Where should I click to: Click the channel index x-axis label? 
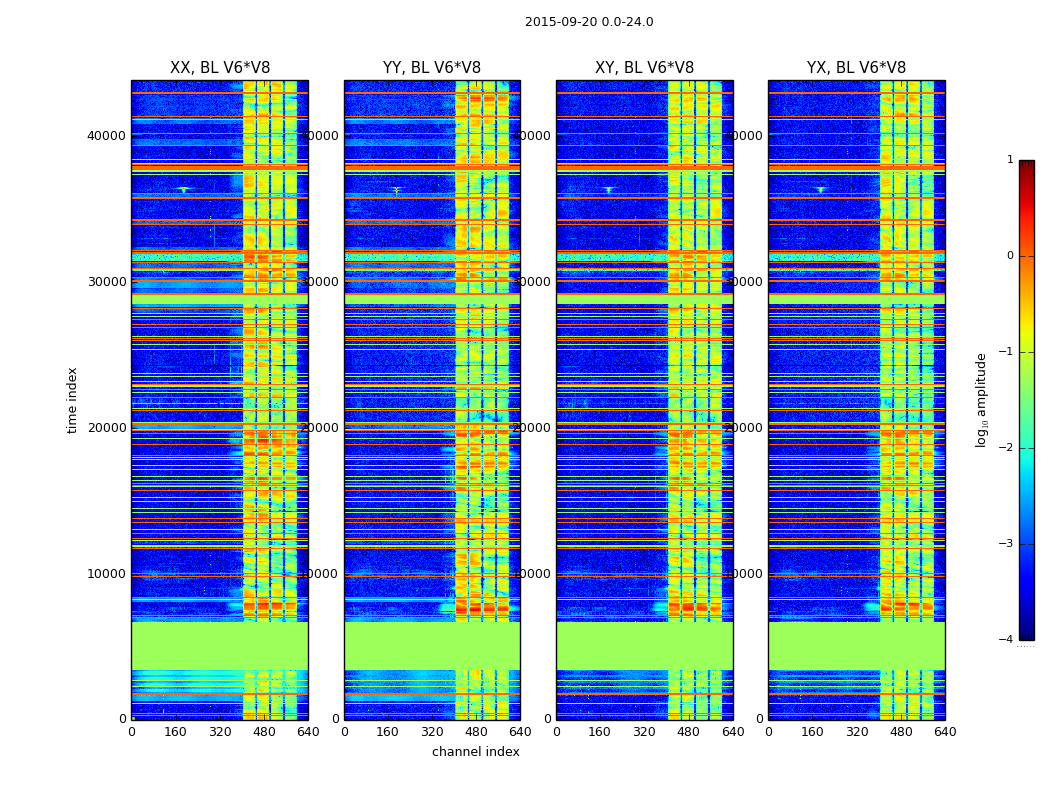[475, 752]
